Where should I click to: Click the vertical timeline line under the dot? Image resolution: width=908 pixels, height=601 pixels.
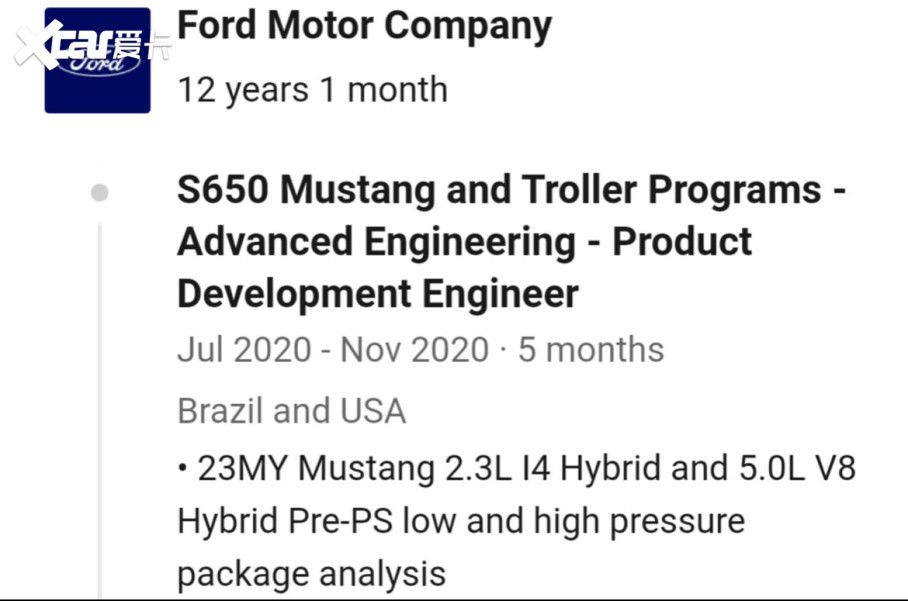click(99, 400)
